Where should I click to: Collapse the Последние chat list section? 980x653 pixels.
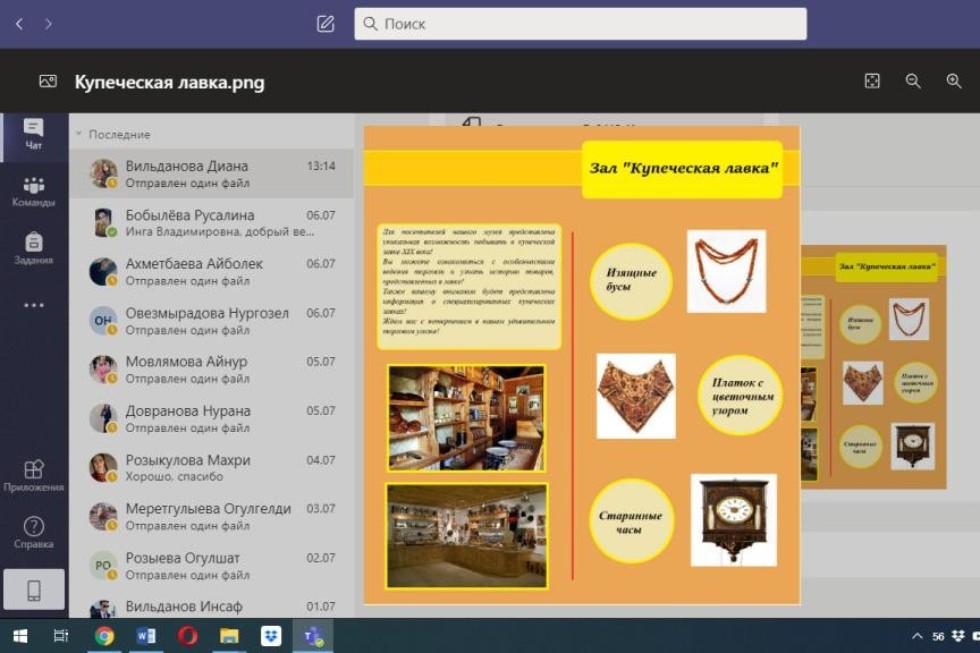(x=78, y=134)
